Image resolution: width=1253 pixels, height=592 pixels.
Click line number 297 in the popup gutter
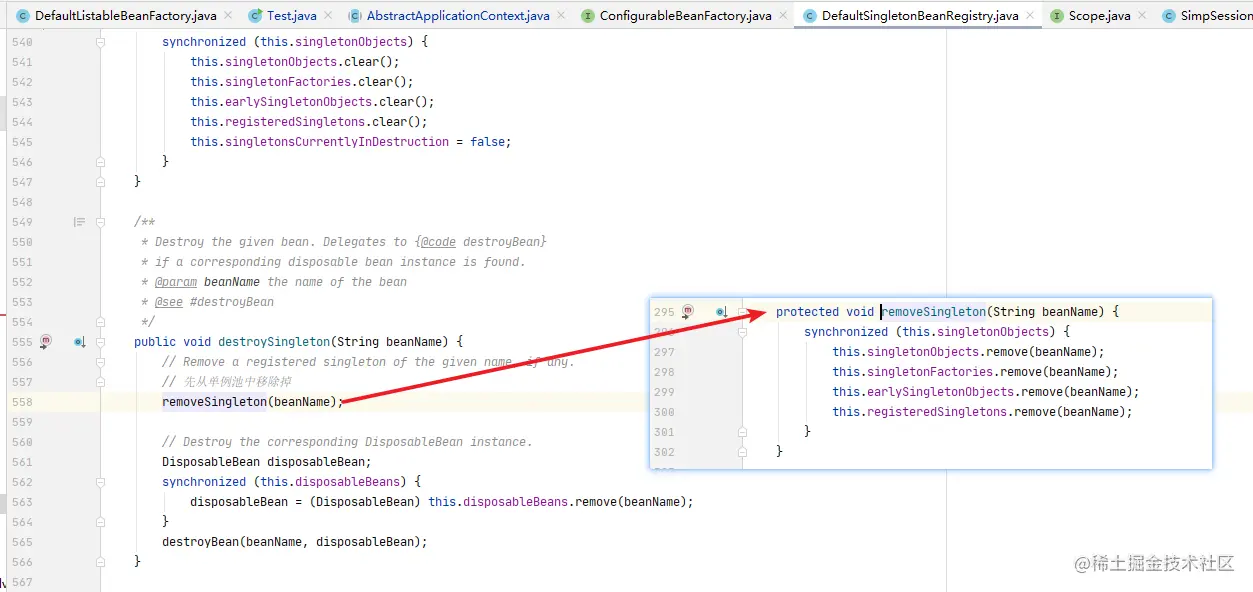point(664,352)
